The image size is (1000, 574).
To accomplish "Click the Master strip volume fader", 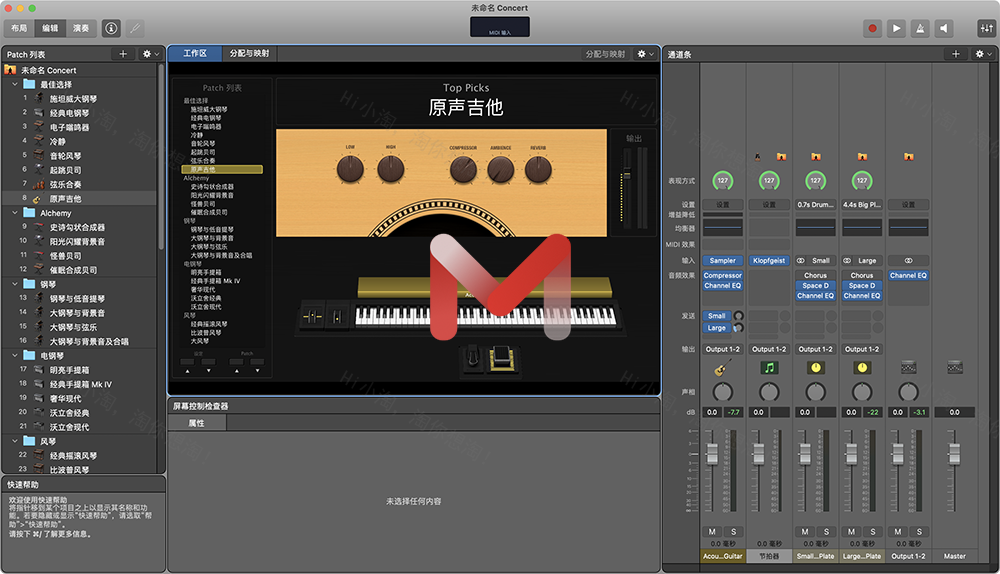I will click(x=954, y=453).
